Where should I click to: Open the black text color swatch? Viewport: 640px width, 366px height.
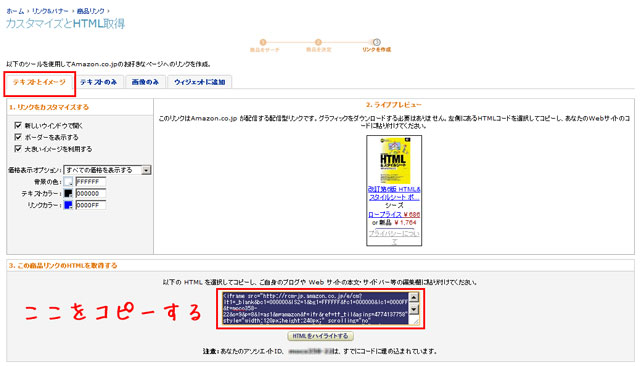point(68,193)
